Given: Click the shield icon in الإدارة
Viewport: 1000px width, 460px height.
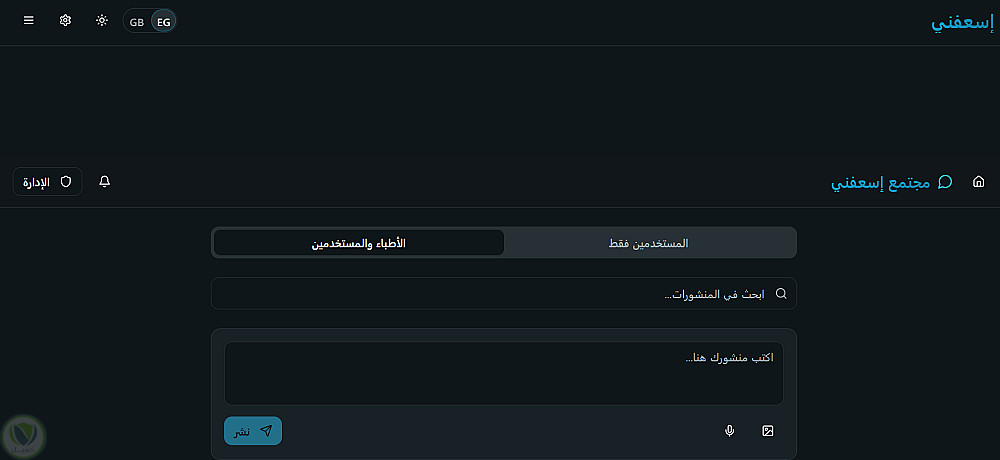Looking at the screenshot, I should click(x=66, y=182).
